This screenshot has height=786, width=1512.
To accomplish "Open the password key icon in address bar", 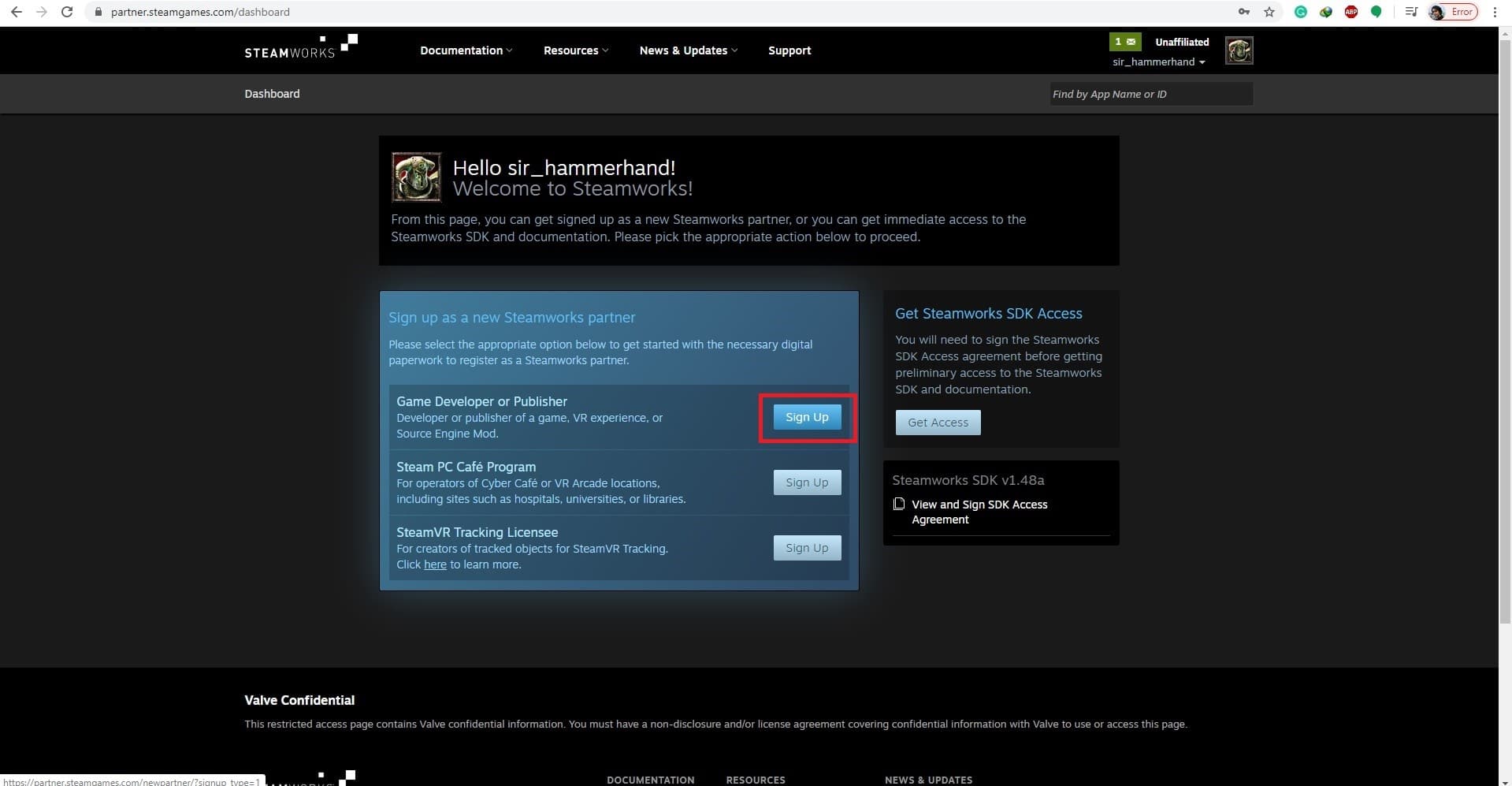I will (x=1243, y=12).
